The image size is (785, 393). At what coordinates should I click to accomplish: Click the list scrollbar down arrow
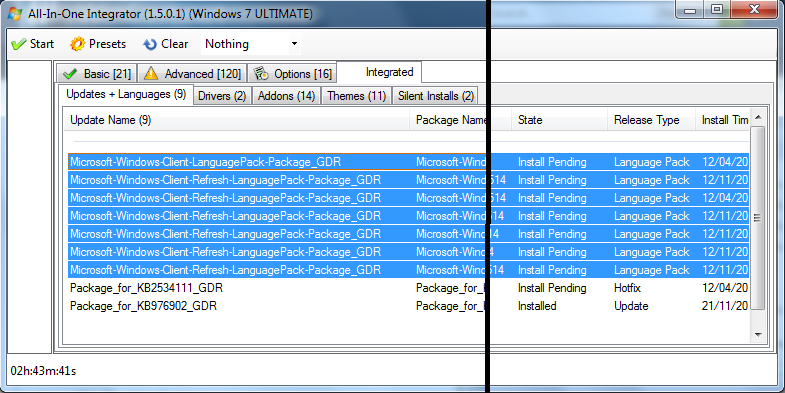click(x=757, y=334)
